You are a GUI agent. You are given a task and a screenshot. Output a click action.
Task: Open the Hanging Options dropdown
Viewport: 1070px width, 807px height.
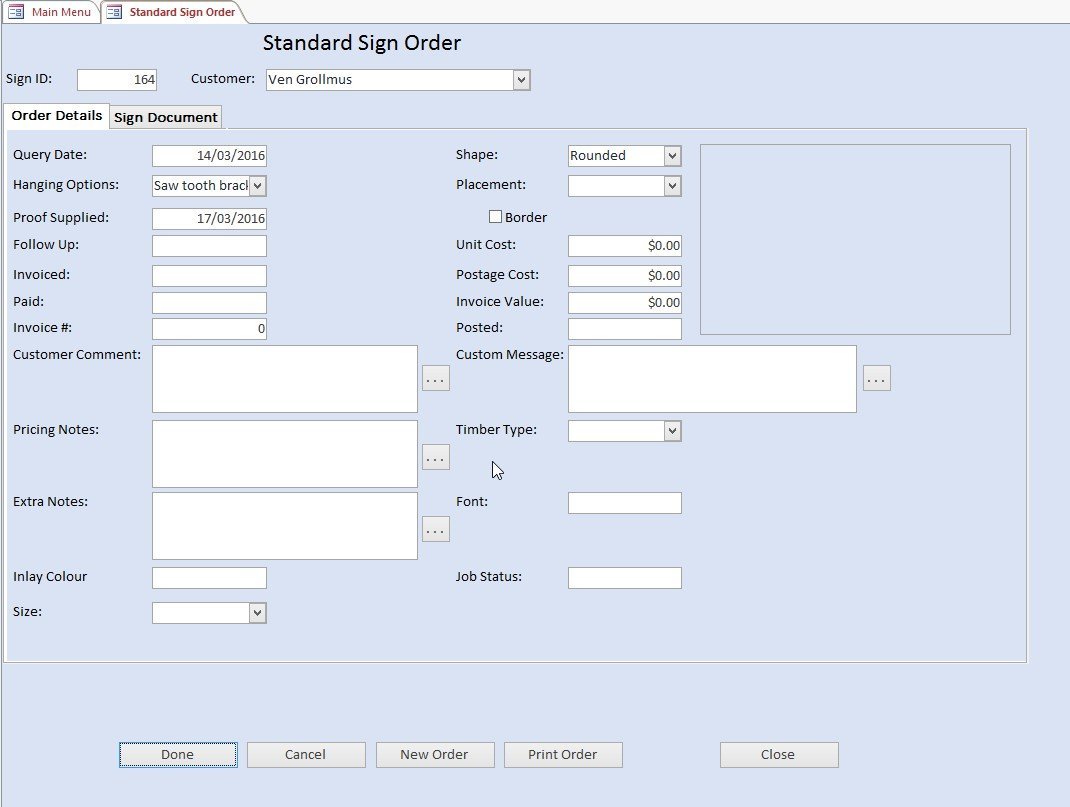(258, 186)
